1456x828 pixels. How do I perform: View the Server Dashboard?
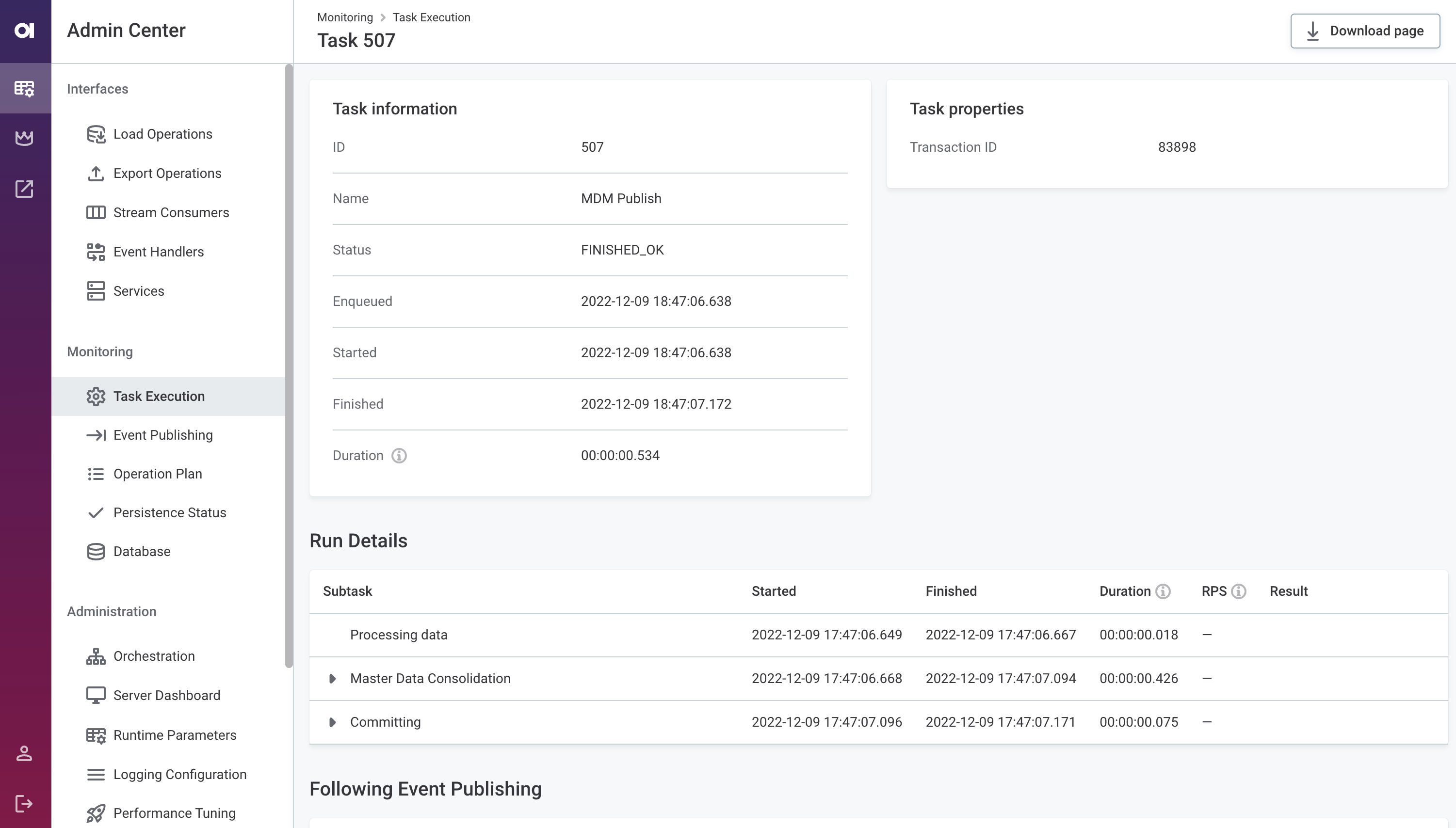(166, 695)
